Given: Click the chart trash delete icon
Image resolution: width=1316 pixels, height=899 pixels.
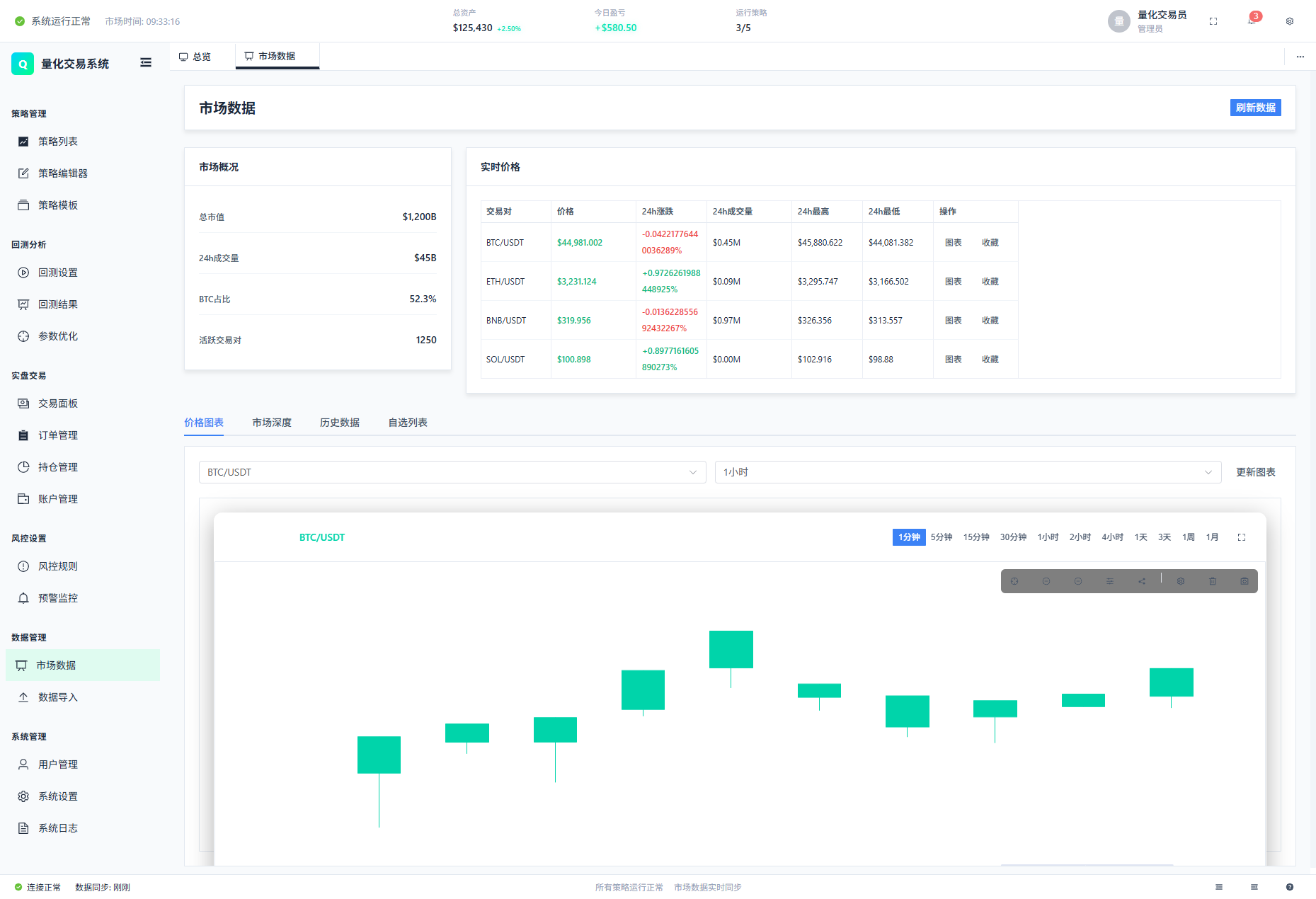Looking at the screenshot, I should [1213, 581].
